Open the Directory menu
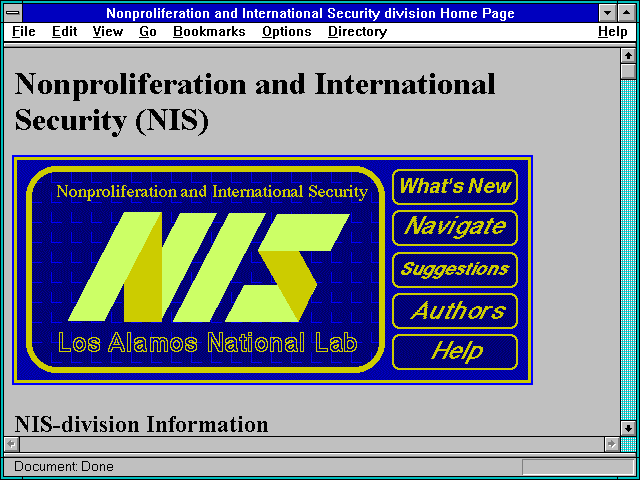640x480 pixels. pyautogui.click(x=358, y=32)
